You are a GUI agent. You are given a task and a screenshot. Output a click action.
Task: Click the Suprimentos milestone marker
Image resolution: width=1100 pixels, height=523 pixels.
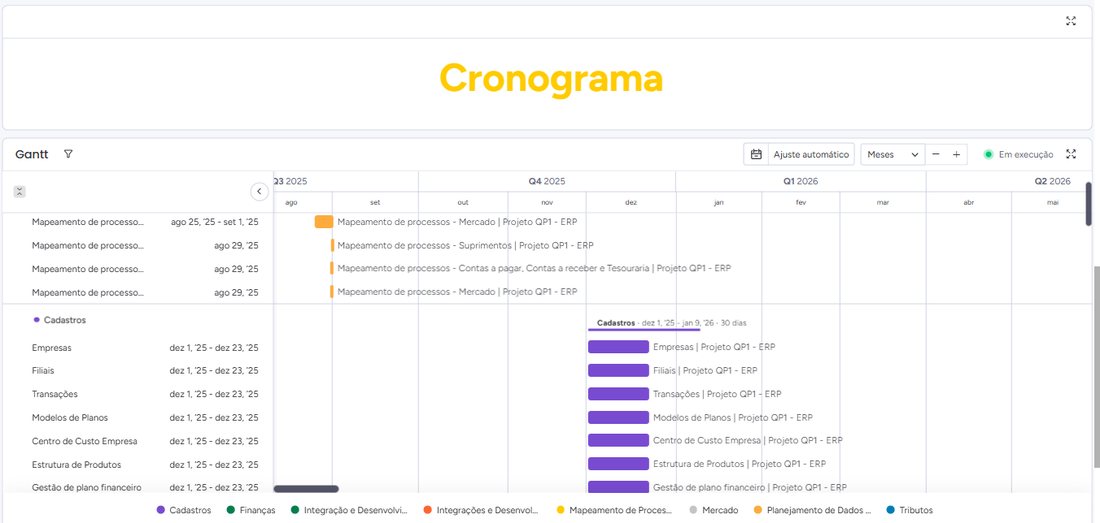tap(333, 245)
